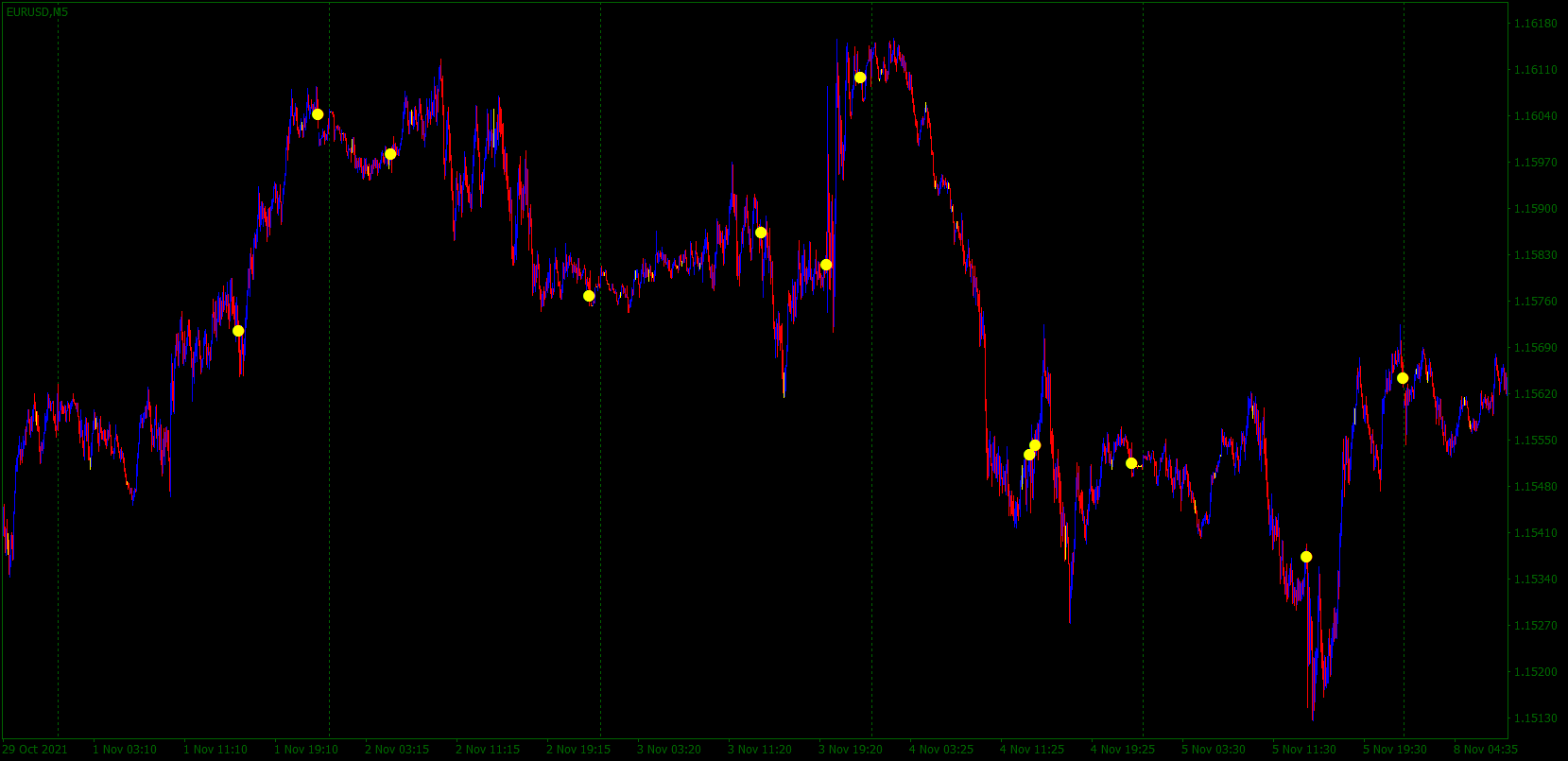
Task: Choose the 1.15410 price label
Action: click(1536, 533)
